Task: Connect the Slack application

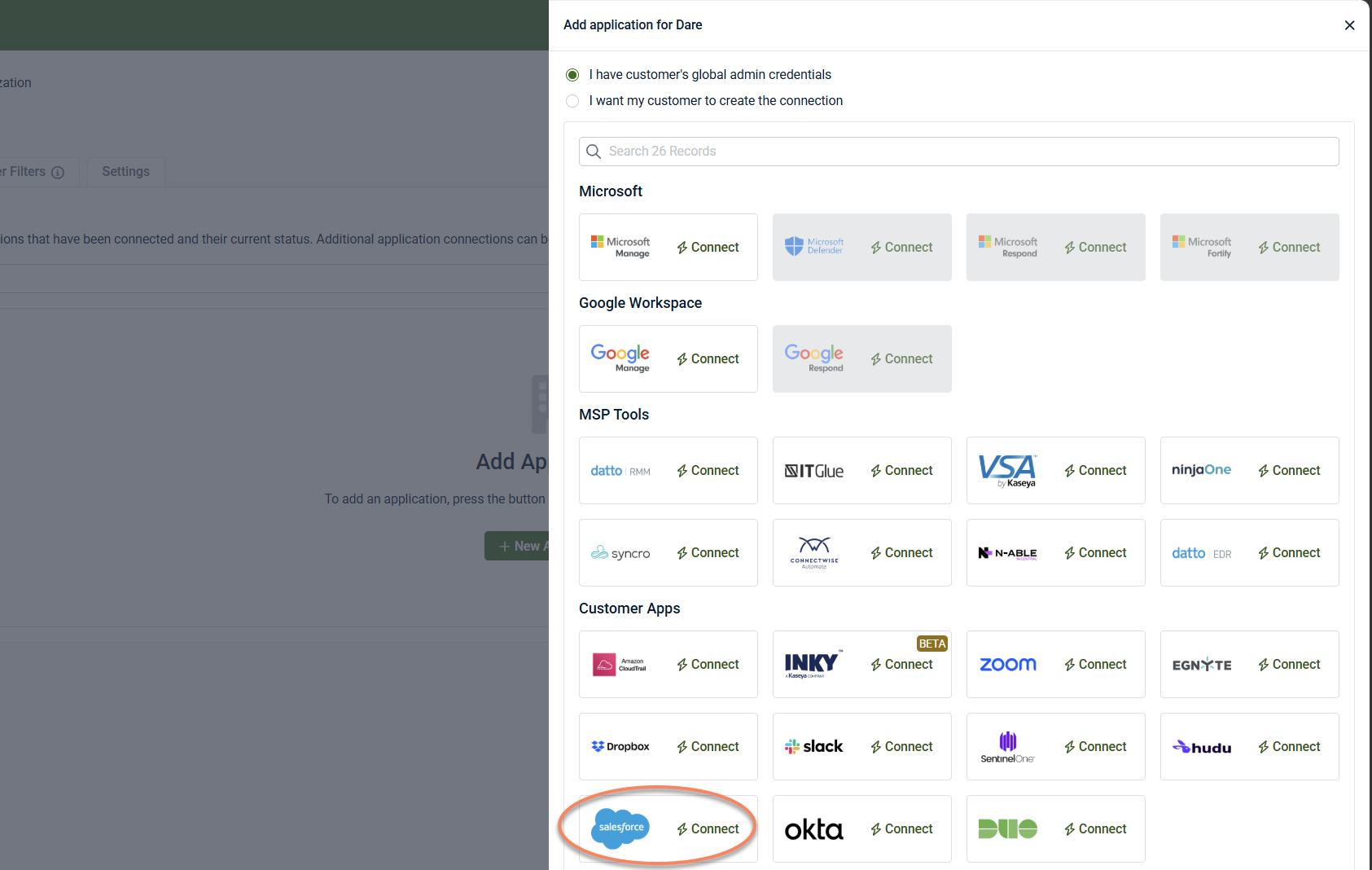Action: [901, 747]
